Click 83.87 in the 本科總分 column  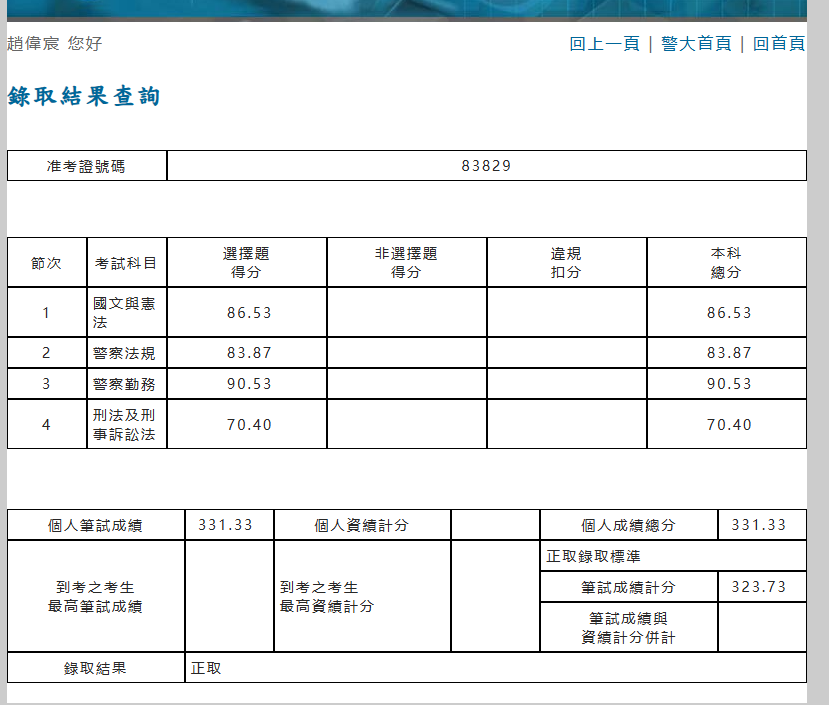[729, 353]
